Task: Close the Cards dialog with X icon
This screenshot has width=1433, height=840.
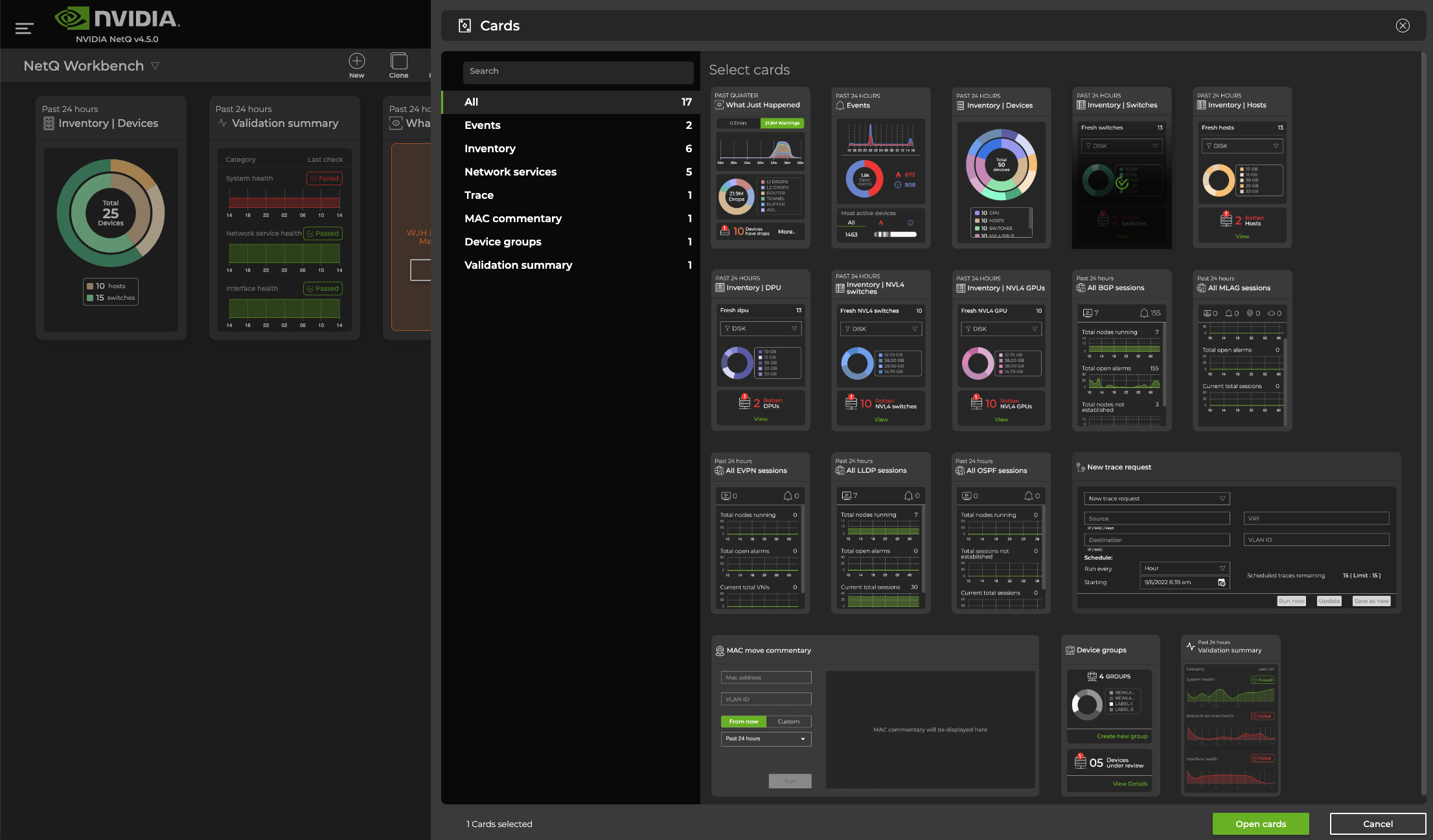Action: (x=1403, y=26)
